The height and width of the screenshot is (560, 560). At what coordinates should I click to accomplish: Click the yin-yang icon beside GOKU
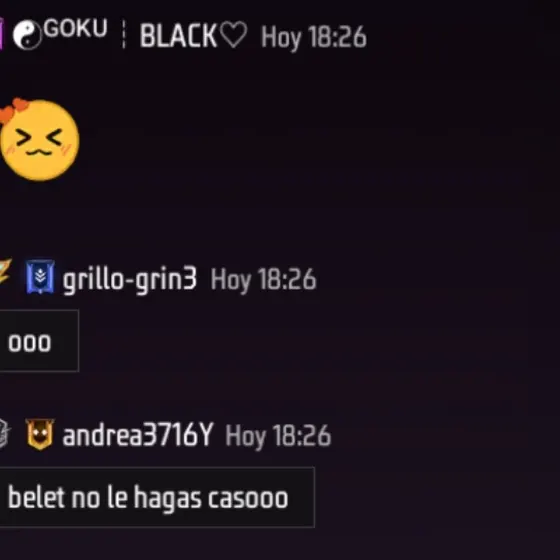click(28, 35)
